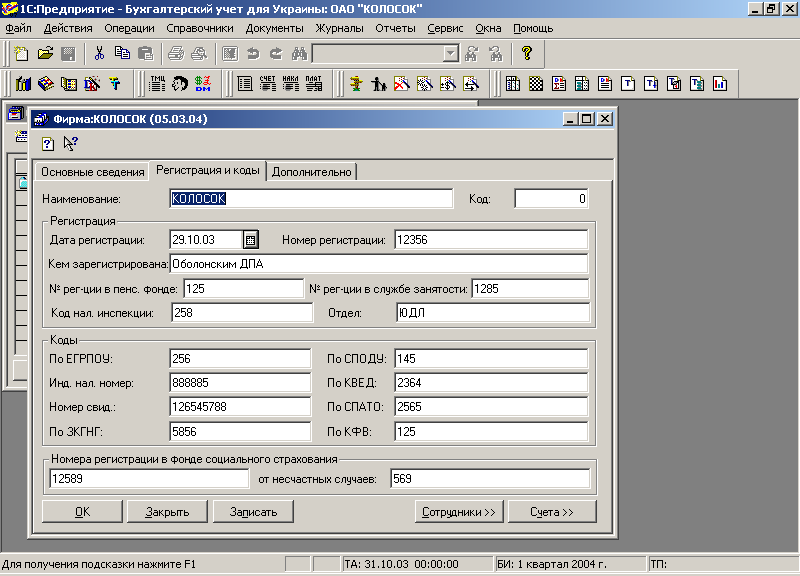Click the Cut scissors icon

click(99, 54)
